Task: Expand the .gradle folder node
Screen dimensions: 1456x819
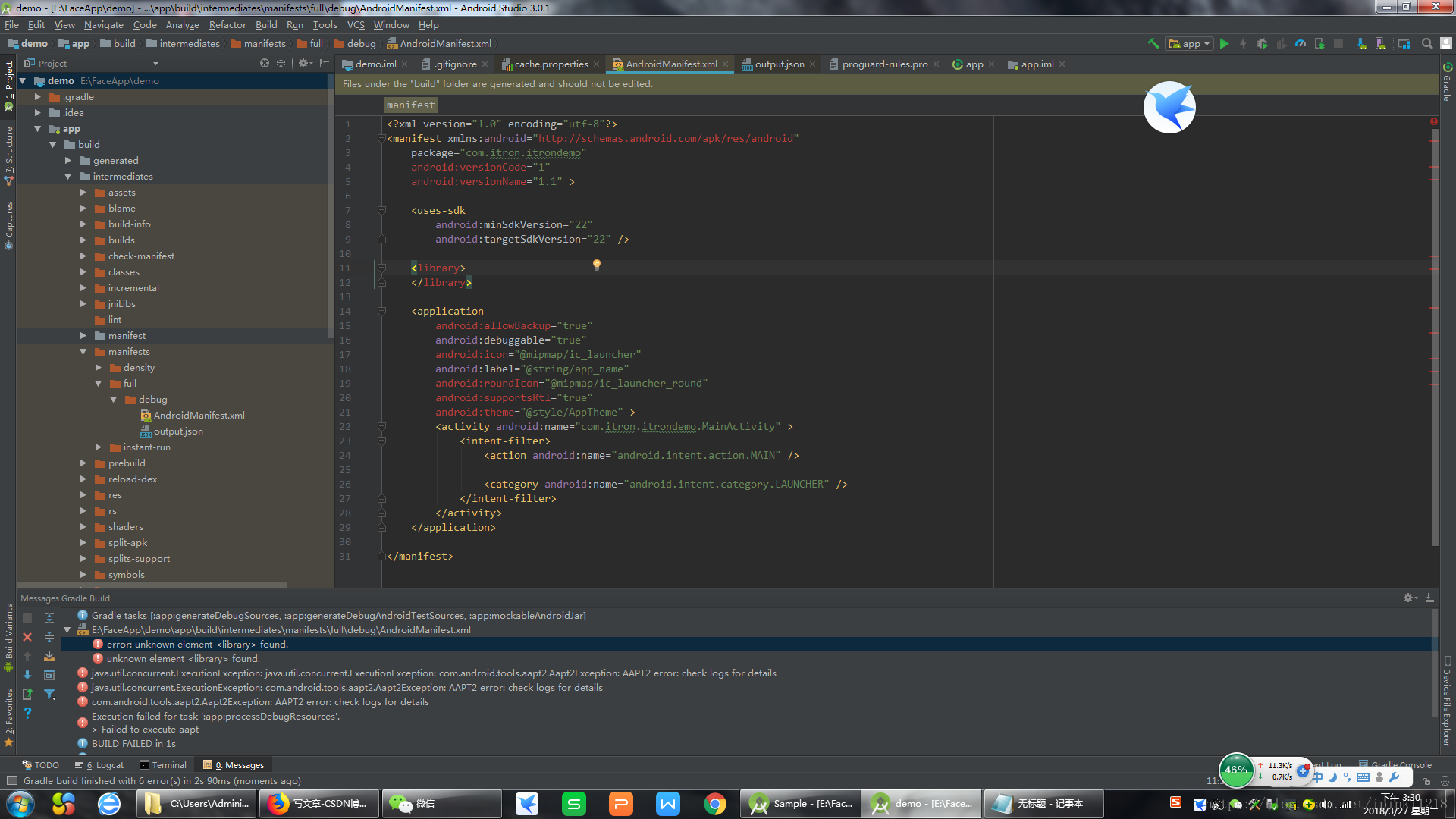Action: coord(37,97)
